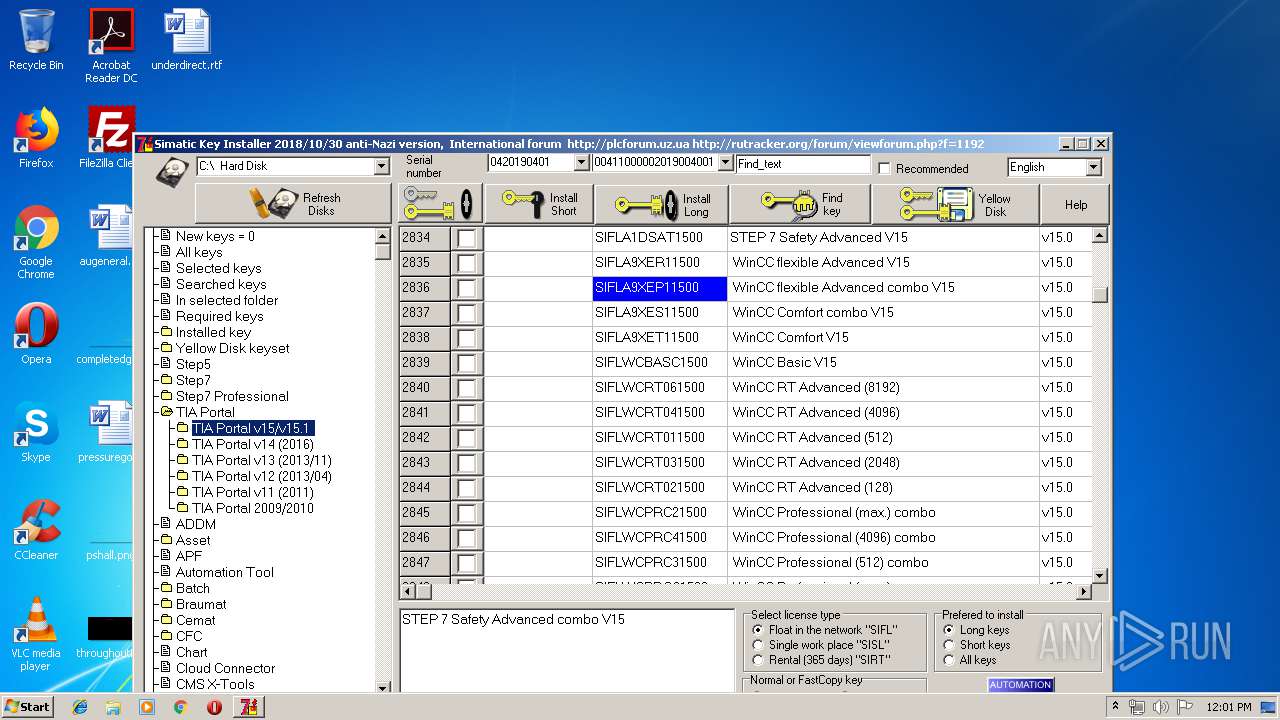Viewport: 1280px width, 720px height.
Task: Toggle the Recommended checkbox
Action: tap(884, 168)
